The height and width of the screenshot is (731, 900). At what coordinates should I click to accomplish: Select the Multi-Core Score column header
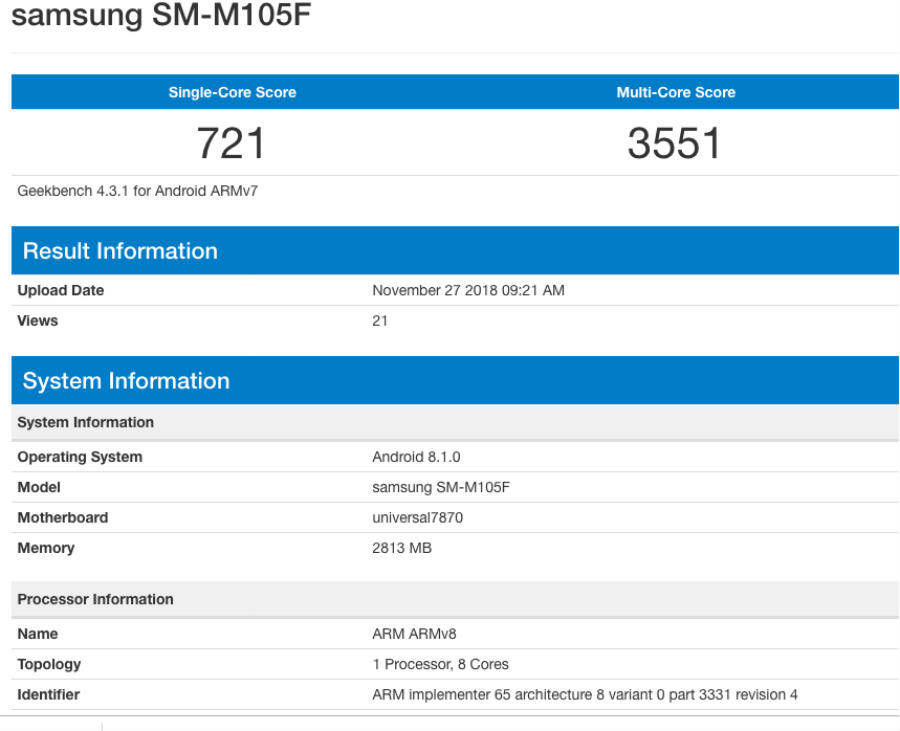676,91
